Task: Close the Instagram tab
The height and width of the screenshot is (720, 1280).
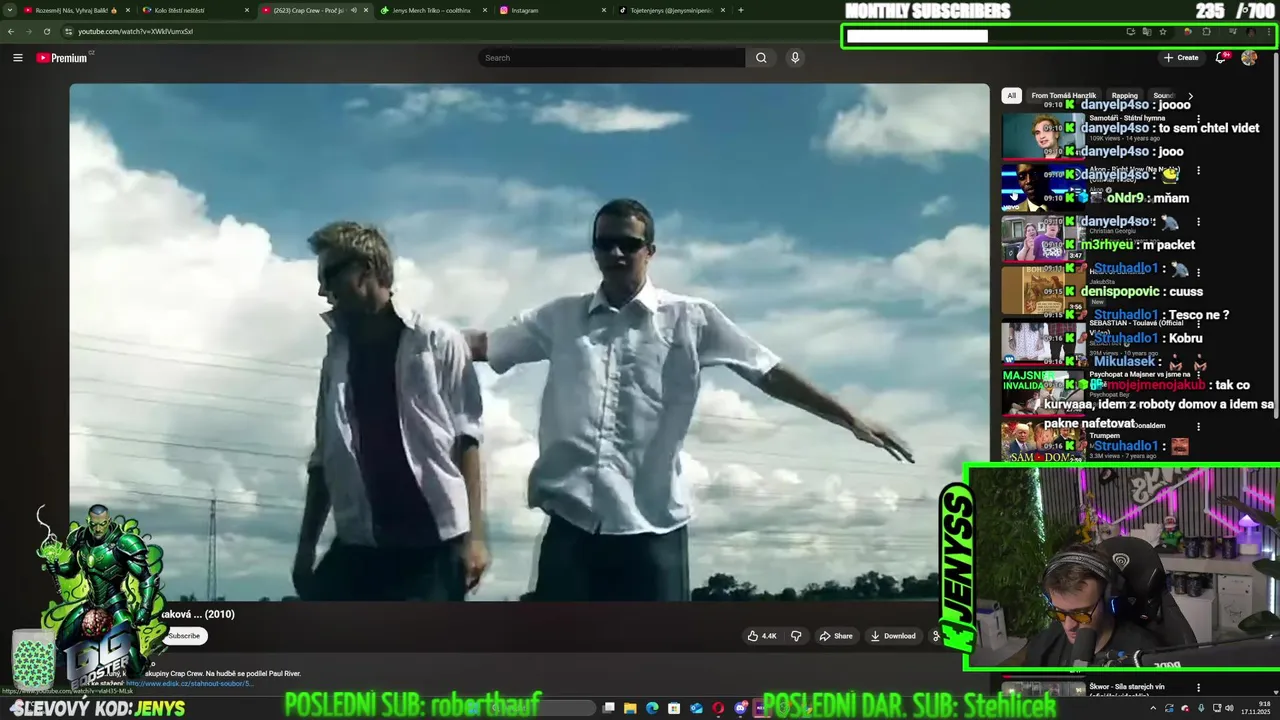Action: pos(603,10)
